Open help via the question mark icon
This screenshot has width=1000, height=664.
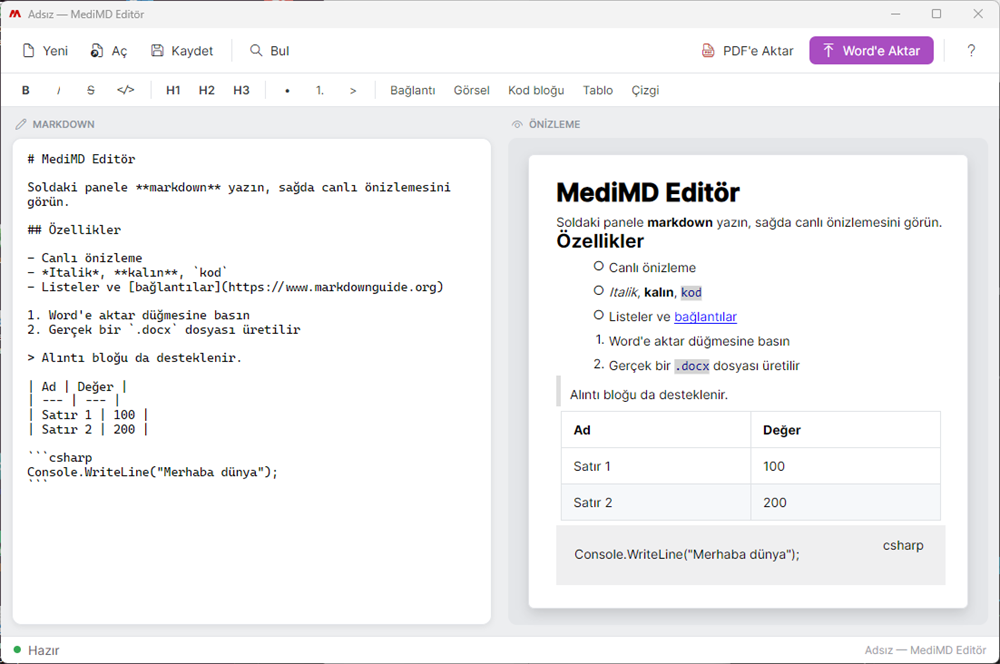(x=971, y=51)
